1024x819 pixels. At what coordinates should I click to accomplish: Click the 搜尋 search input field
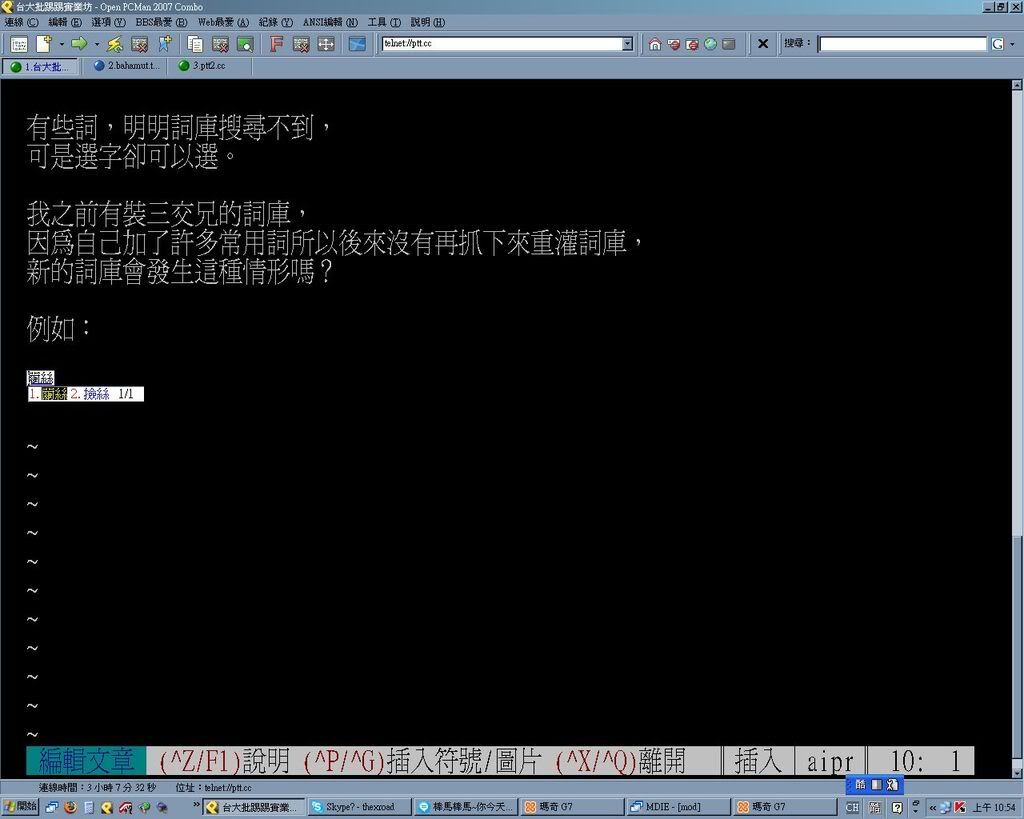point(902,44)
